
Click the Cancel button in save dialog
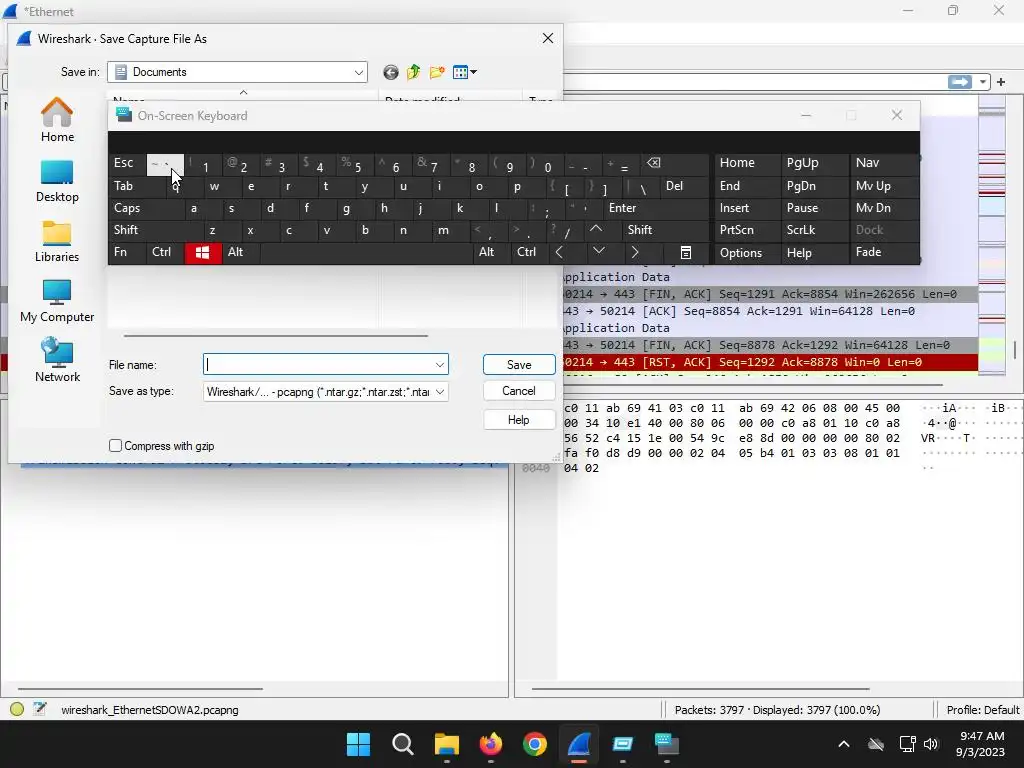(x=519, y=391)
